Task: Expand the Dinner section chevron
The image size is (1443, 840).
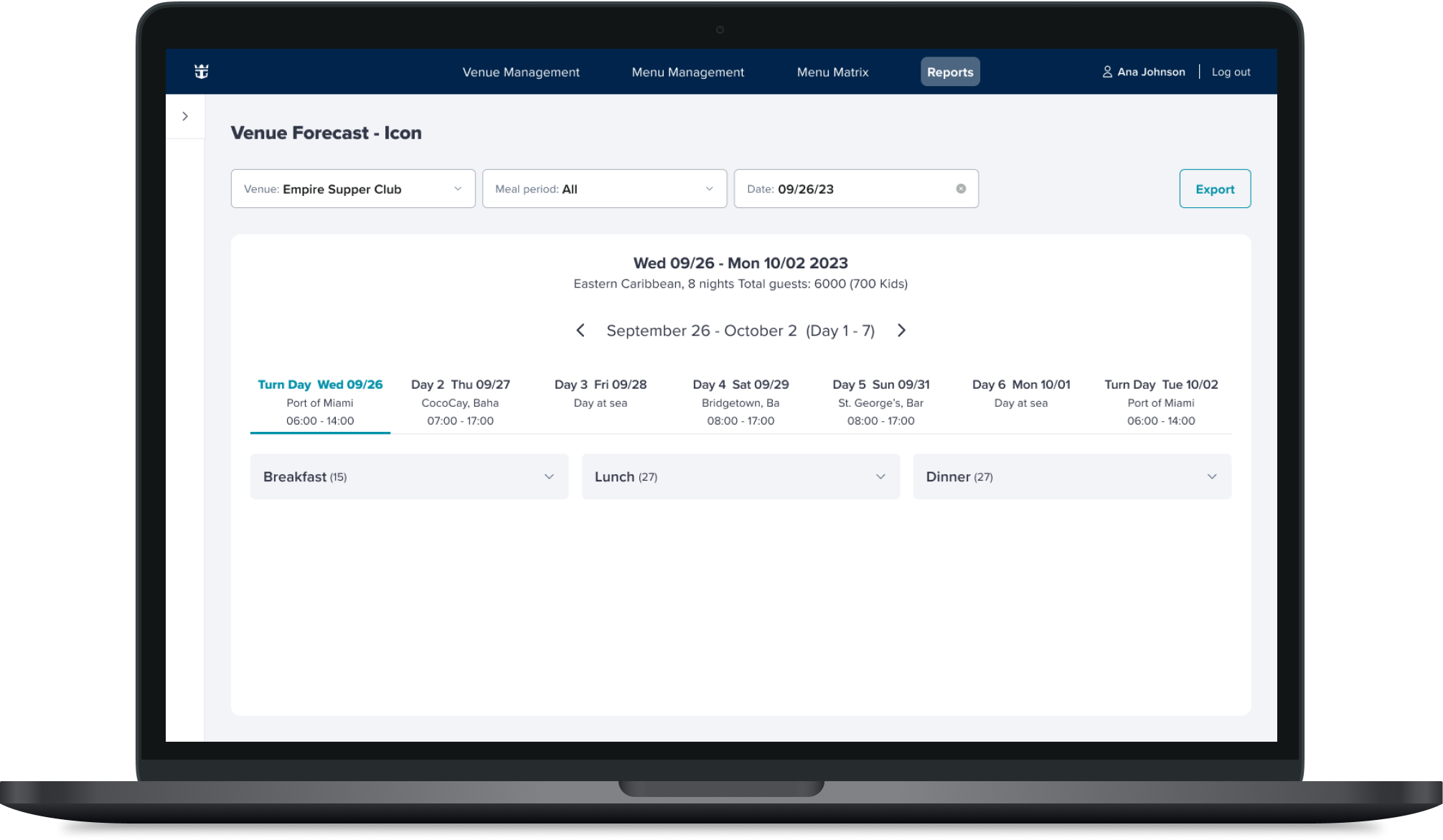Action: [x=1211, y=476]
